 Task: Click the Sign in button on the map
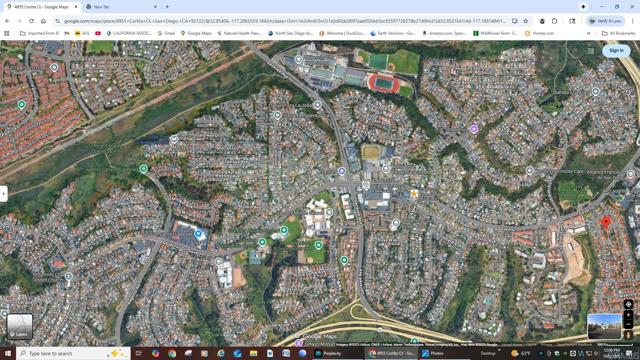[616, 51]
